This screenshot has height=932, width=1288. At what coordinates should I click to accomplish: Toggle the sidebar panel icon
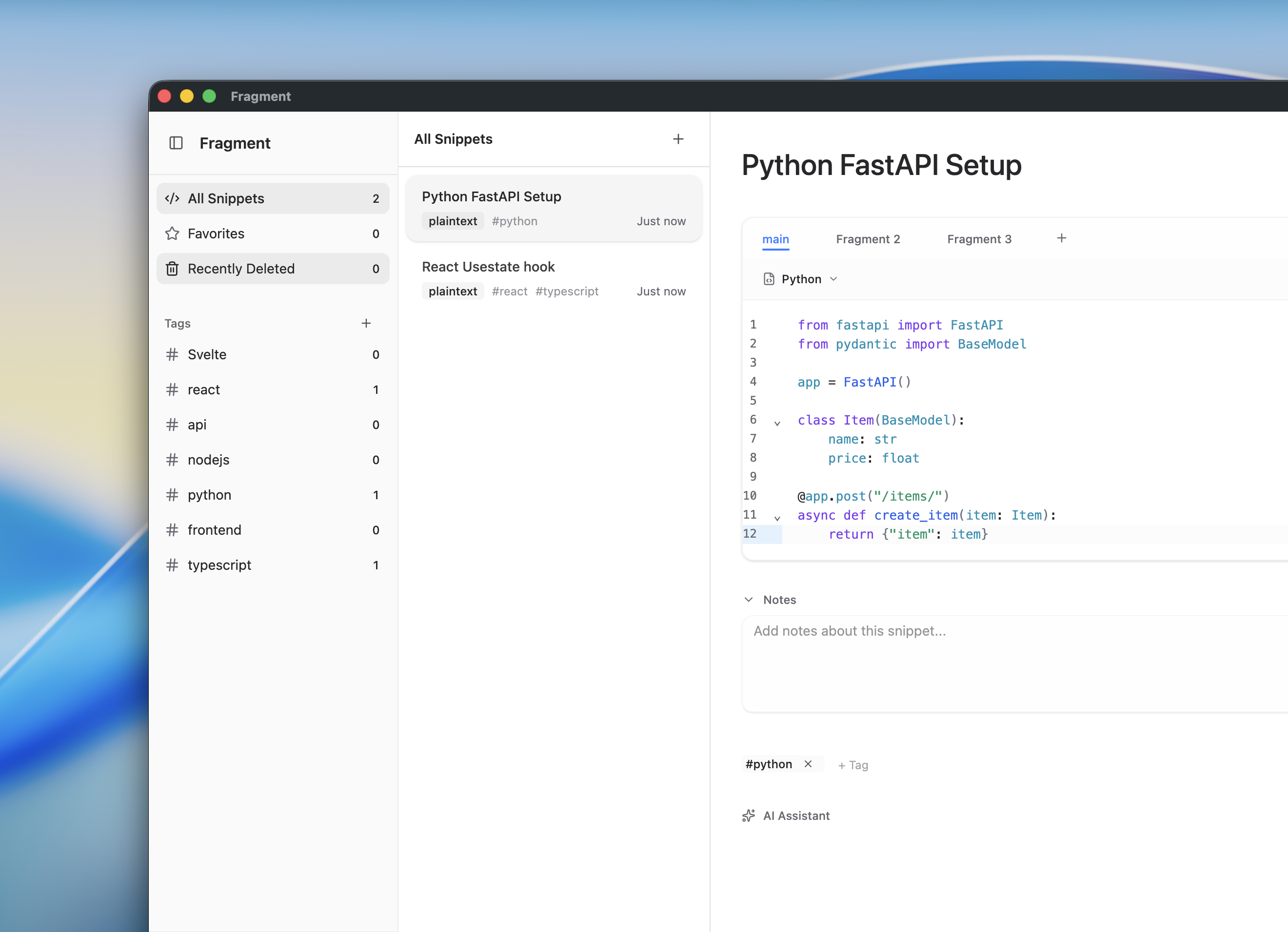(176, 143)
